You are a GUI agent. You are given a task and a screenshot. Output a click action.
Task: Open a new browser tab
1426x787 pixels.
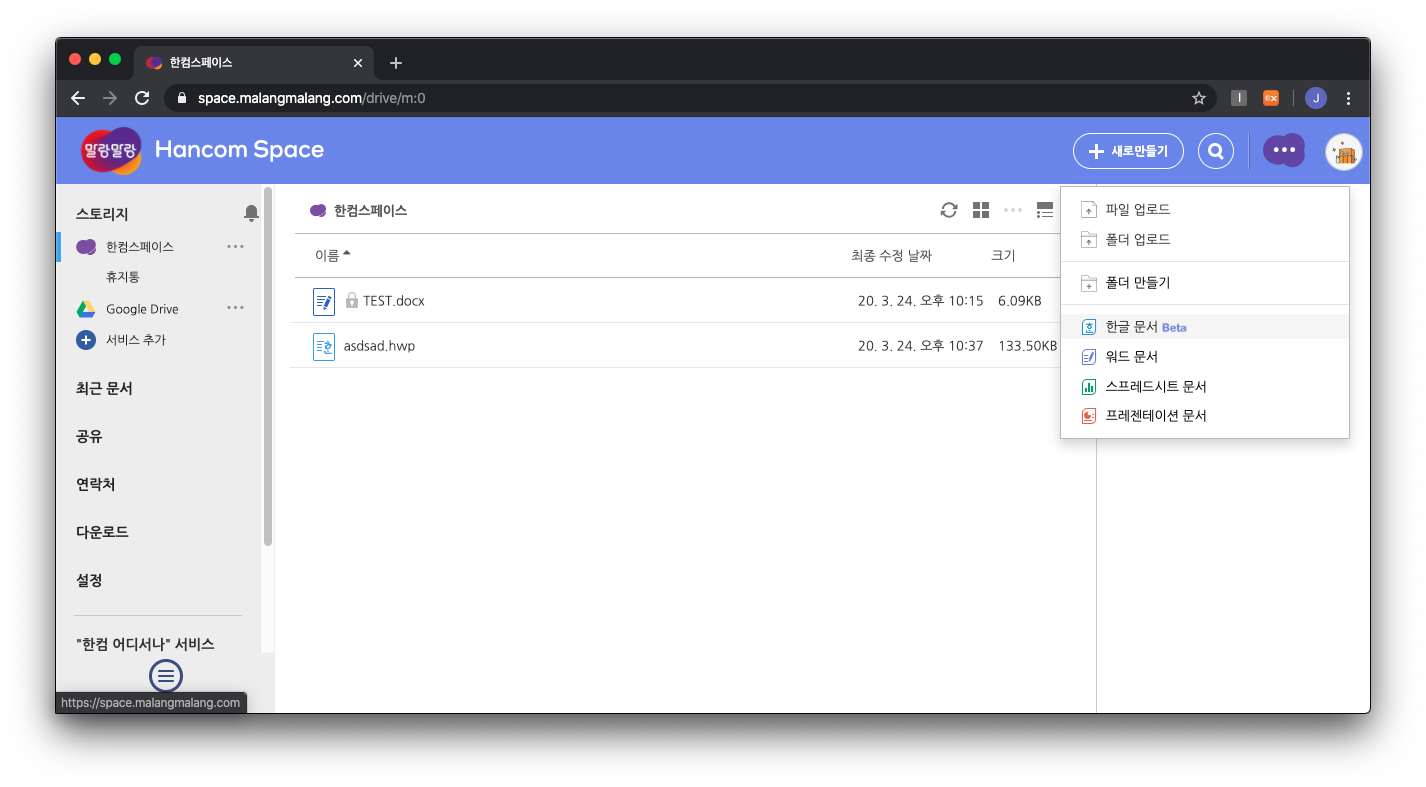tap(396, 63)
